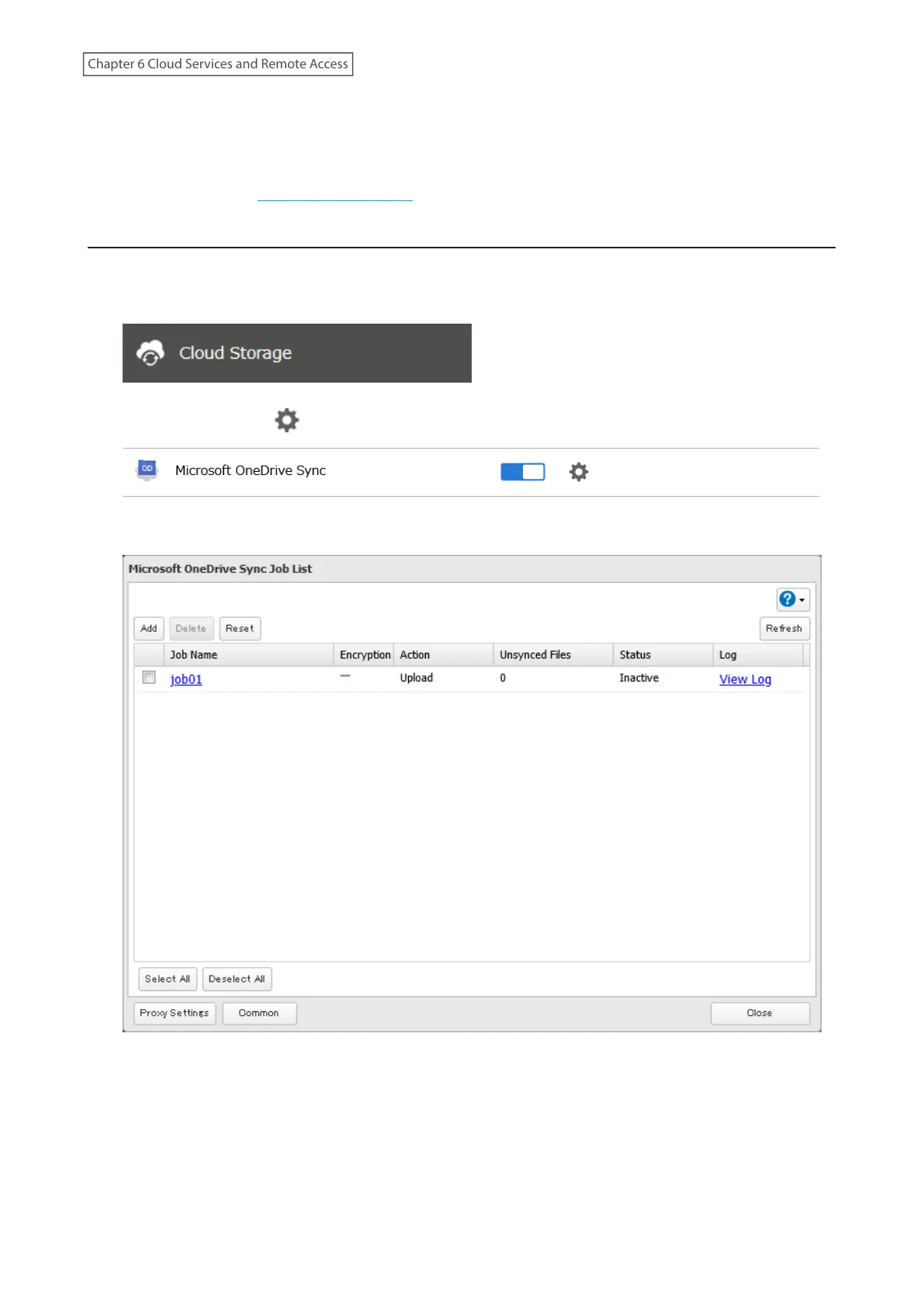Click the OneDrive Sync OD icon
This screenshot has width=924, height=1307.
point(147,470)
